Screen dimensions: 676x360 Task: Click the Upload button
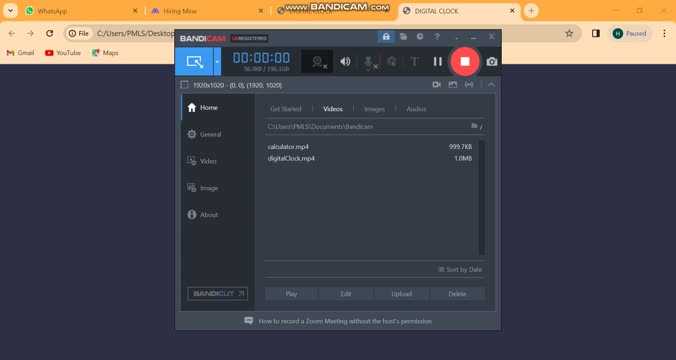coord(401,294)
